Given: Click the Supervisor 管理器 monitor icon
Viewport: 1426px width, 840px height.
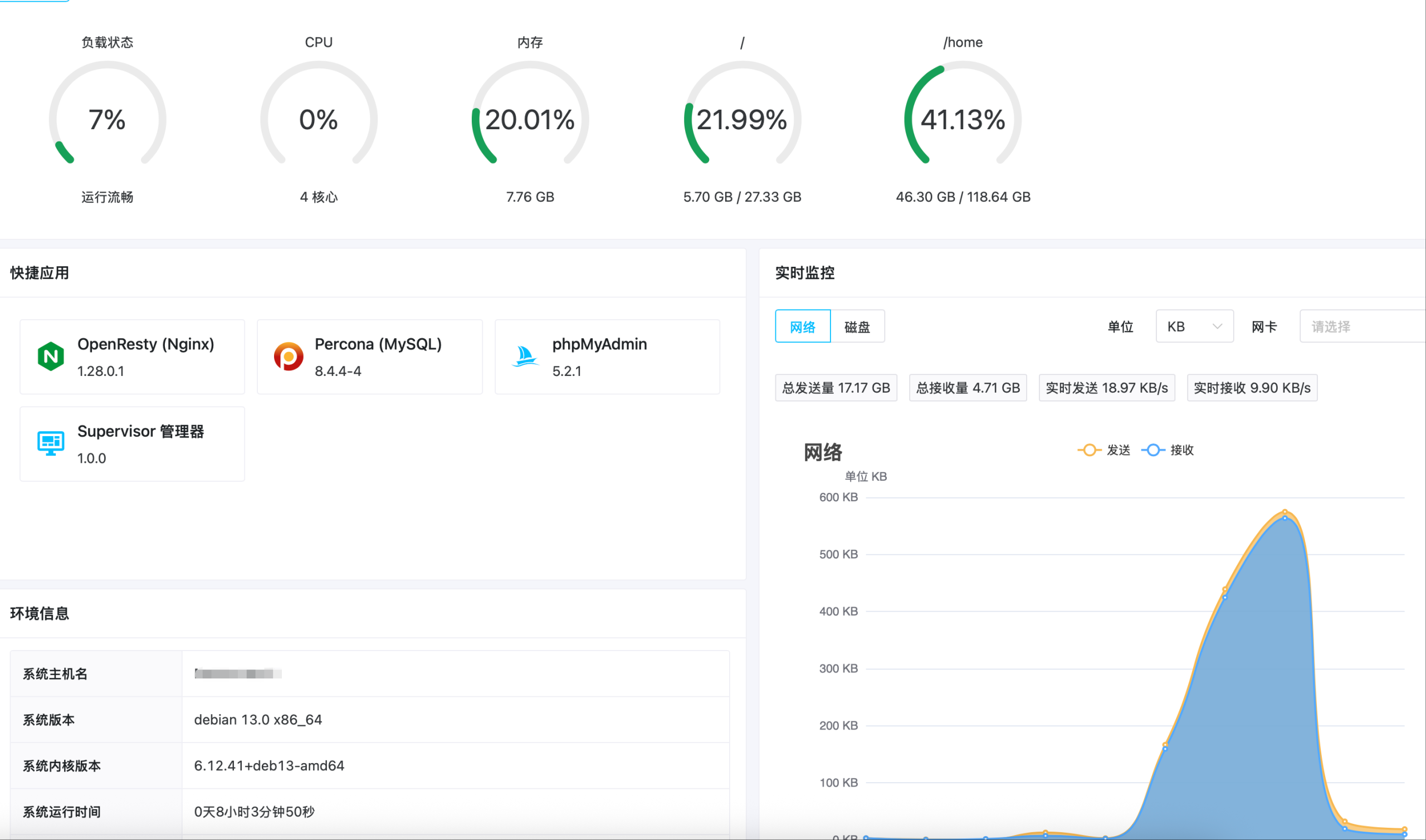Looking at the screenshot, I should pos(51,443).
